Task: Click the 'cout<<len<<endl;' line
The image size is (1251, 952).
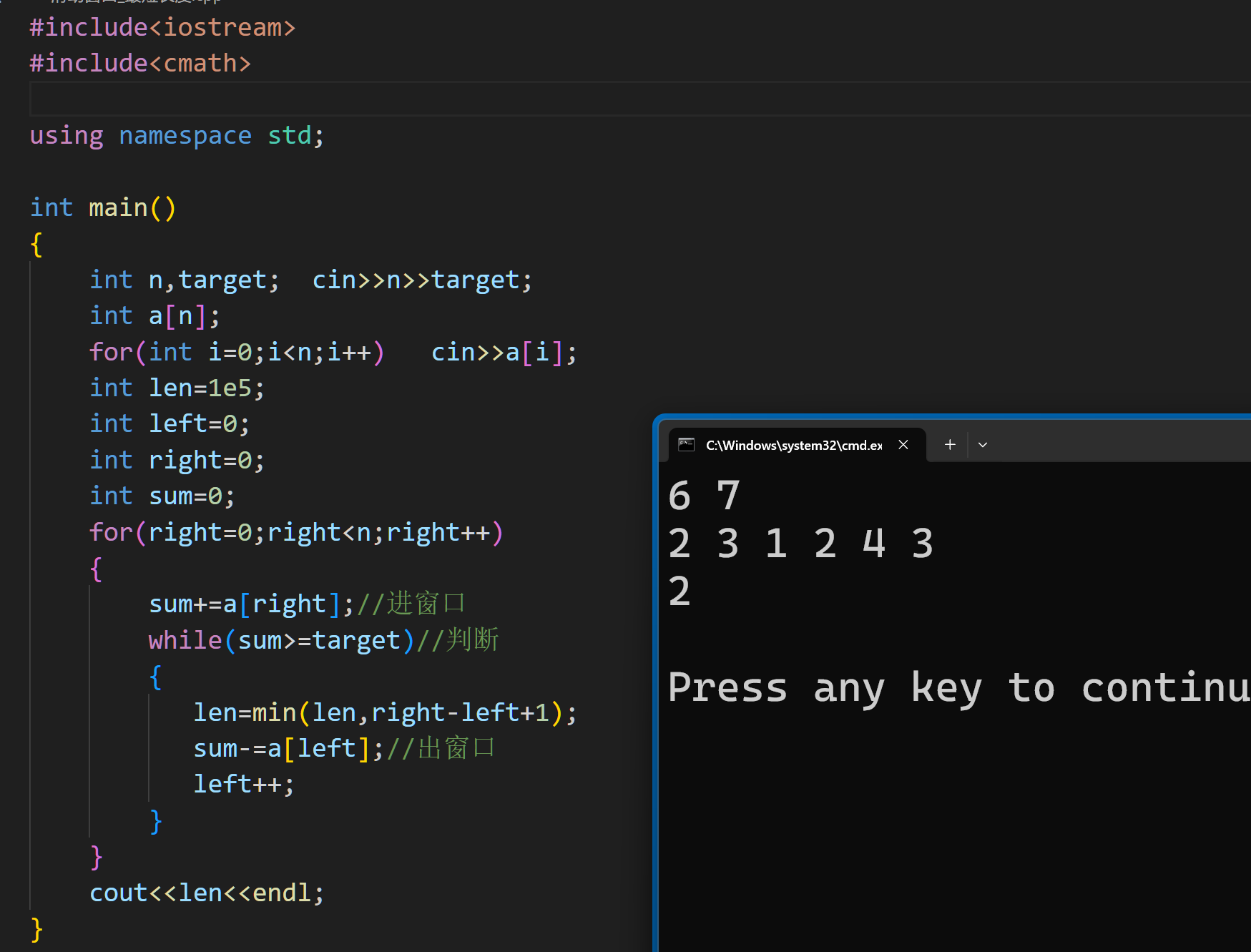Action: point(207,893)
